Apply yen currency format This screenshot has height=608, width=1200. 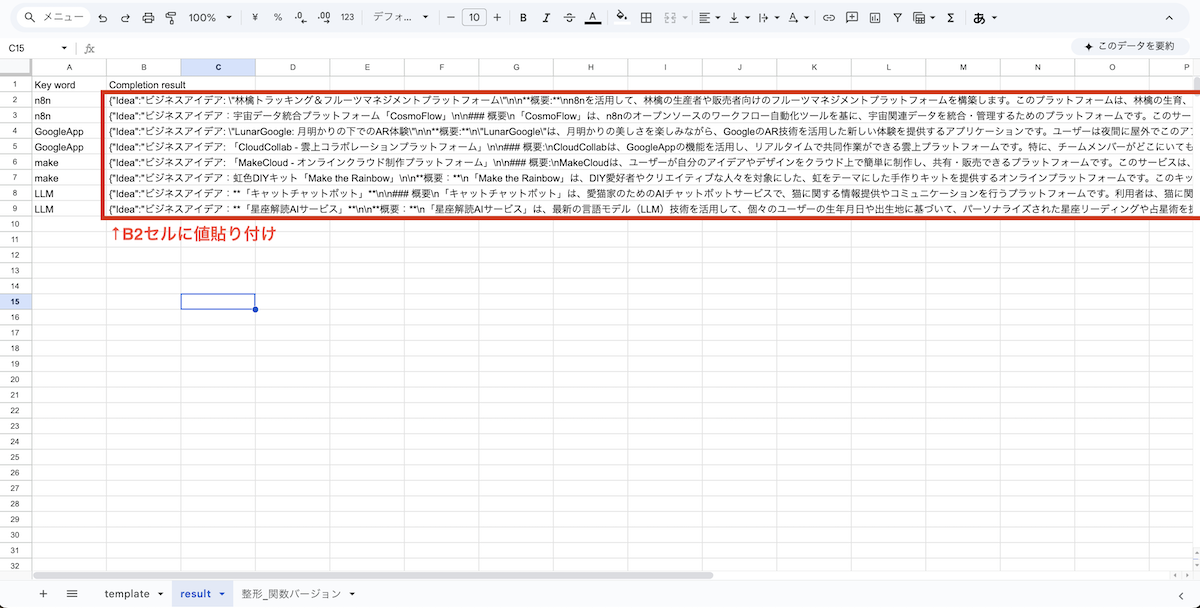pyautogui.click(x=256, y=18)
